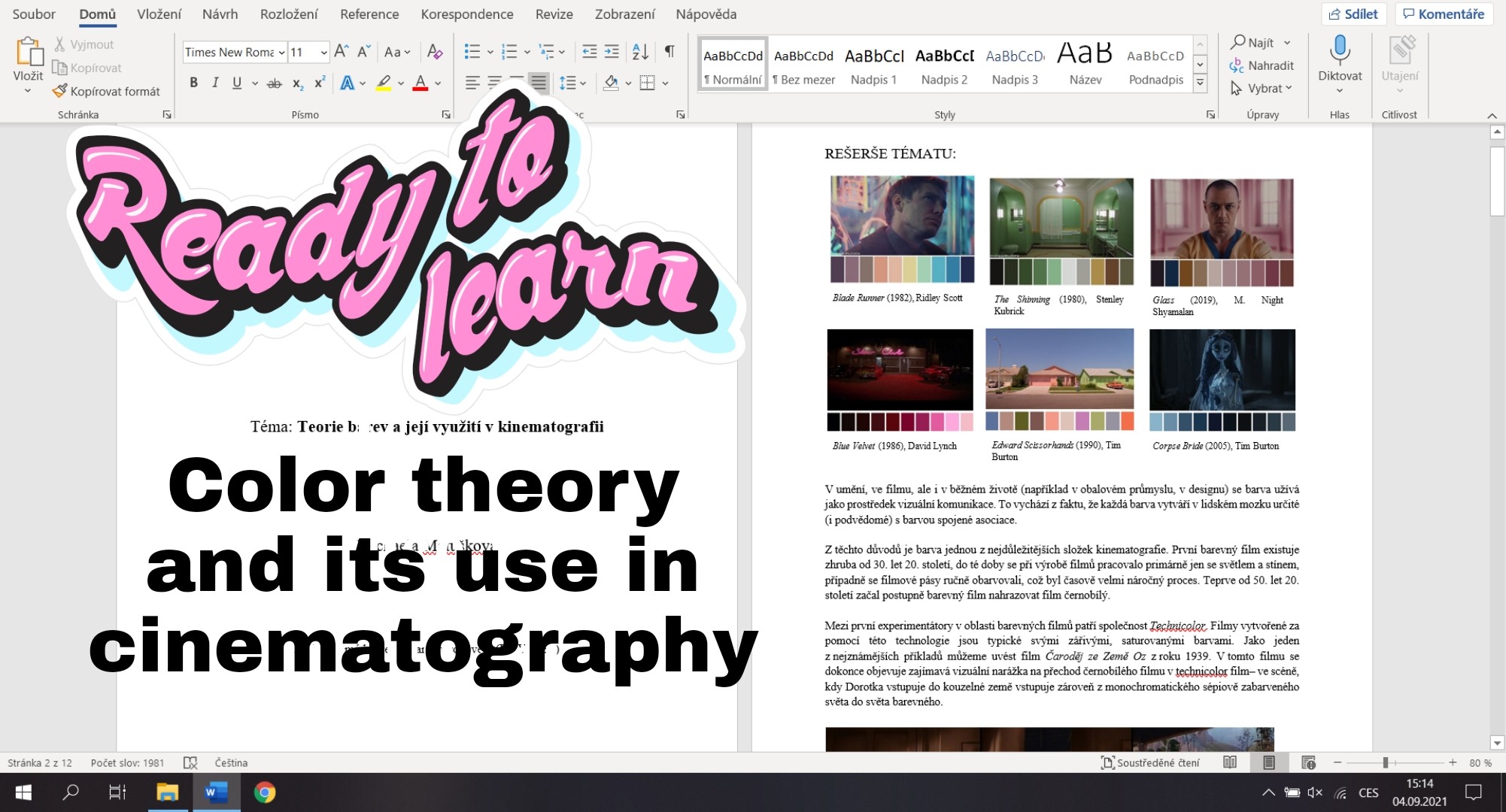Apply the red font color
This screenshot has width=1506, height=812.
421,83
